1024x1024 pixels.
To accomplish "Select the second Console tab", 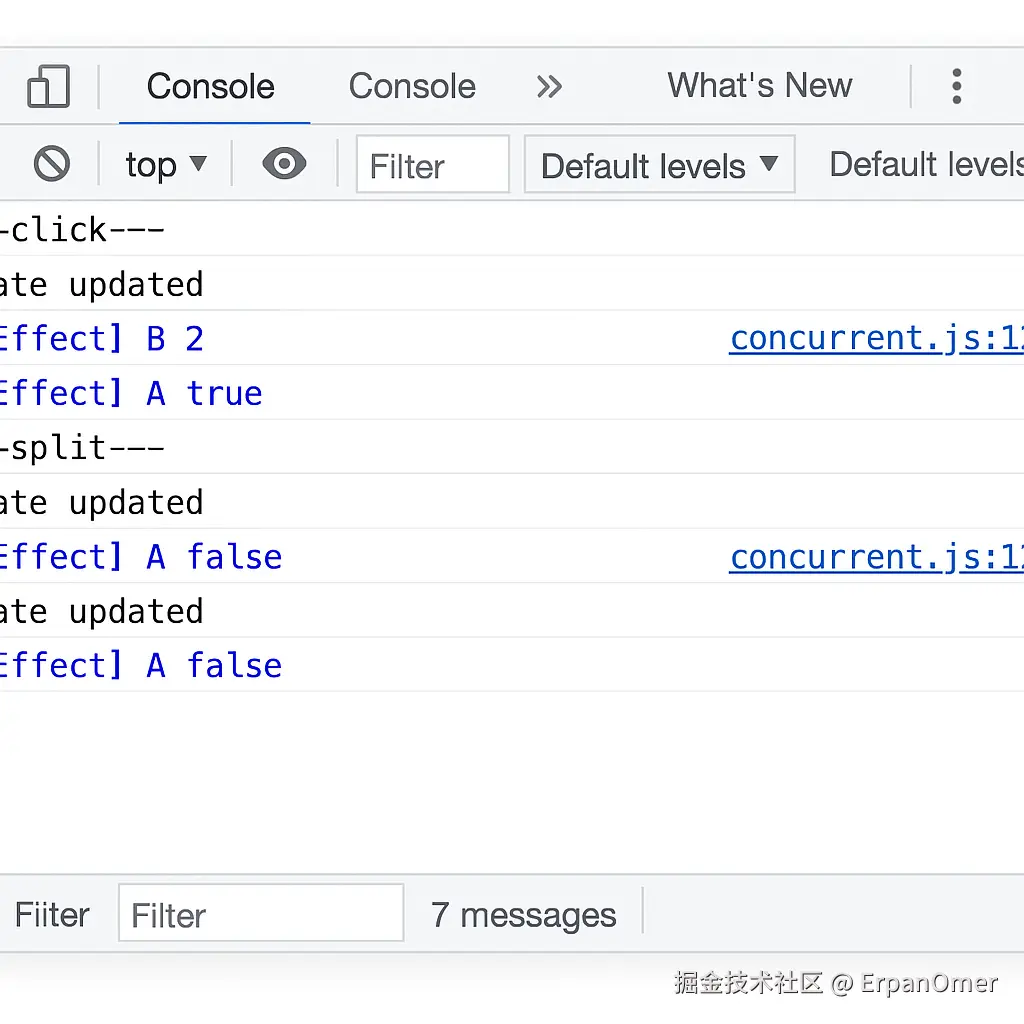I will click(412, 86).
